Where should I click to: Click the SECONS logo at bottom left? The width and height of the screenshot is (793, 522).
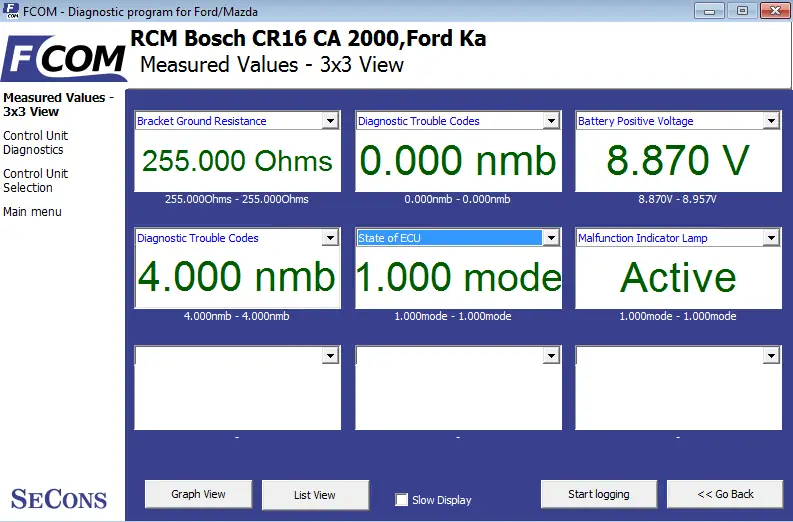[x=59, y=499]
